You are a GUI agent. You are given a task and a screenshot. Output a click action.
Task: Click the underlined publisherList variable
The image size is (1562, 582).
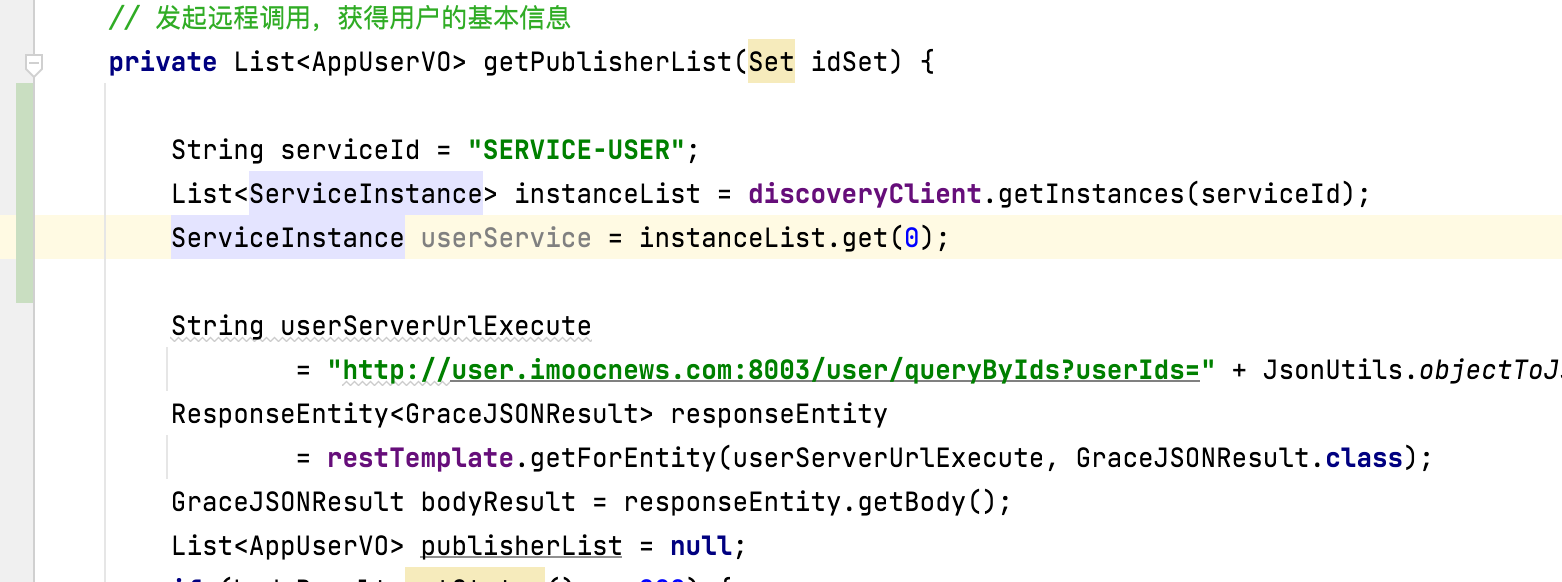click(x=522, y=546)
